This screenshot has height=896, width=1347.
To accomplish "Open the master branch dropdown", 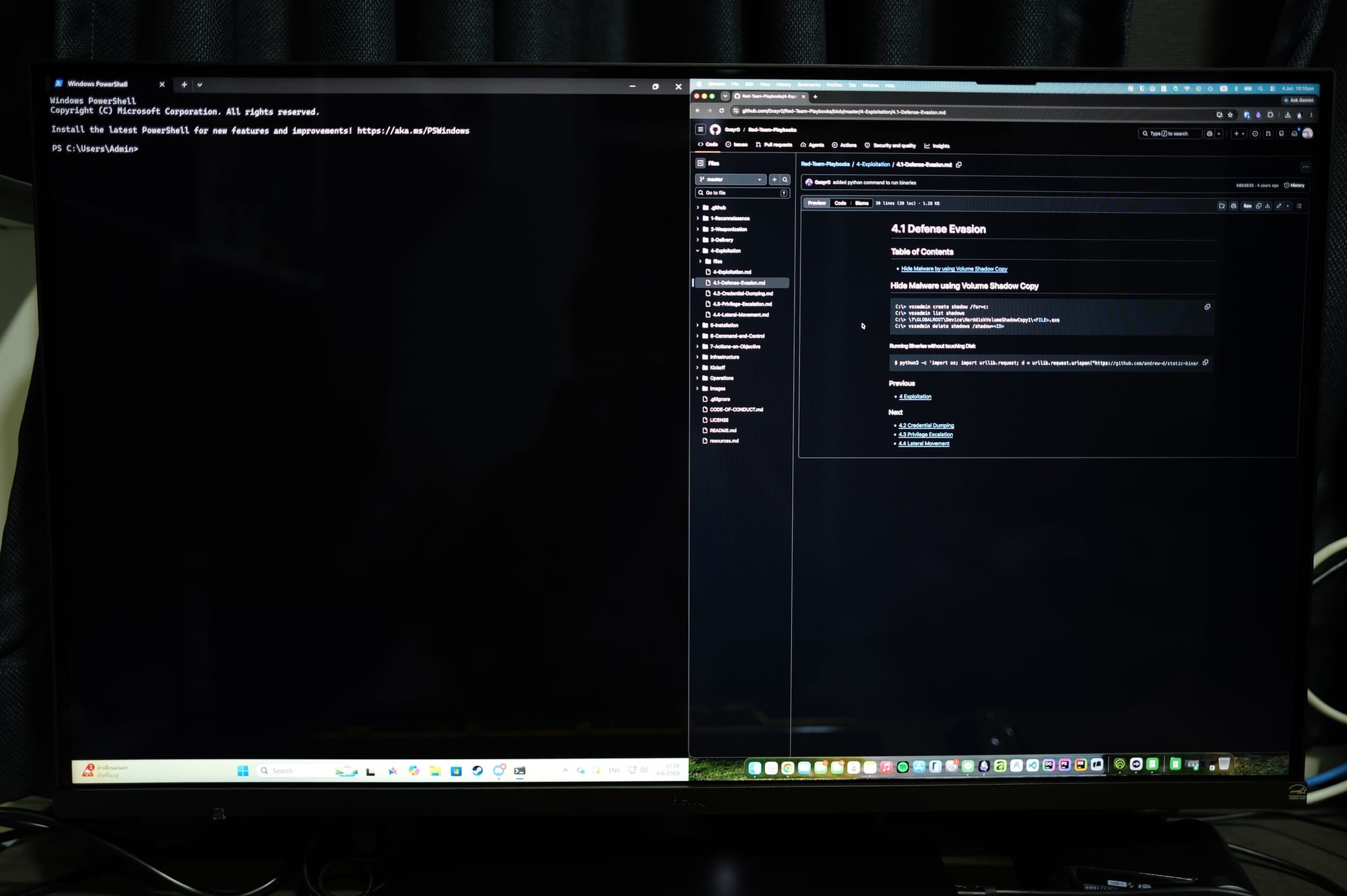I will pos(731,180).
